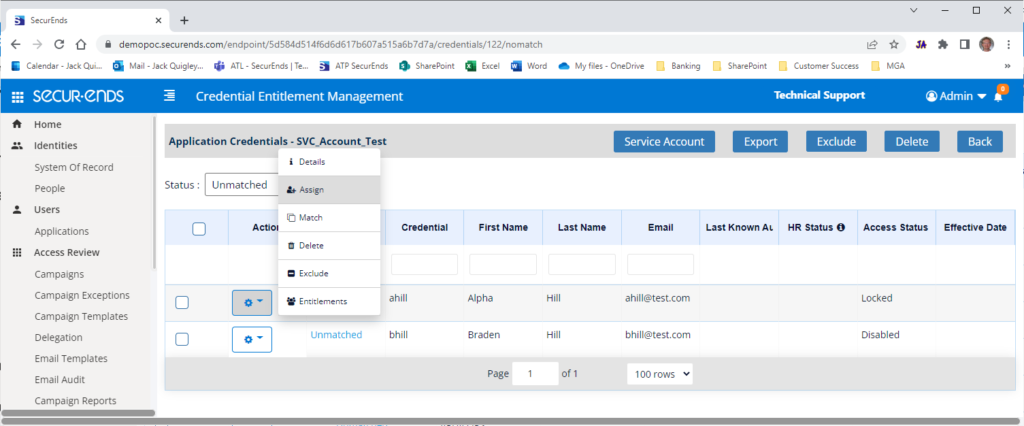Filter by the First Name column input
The height and width of the screenshot is (426, 1024).
(503, 264)
